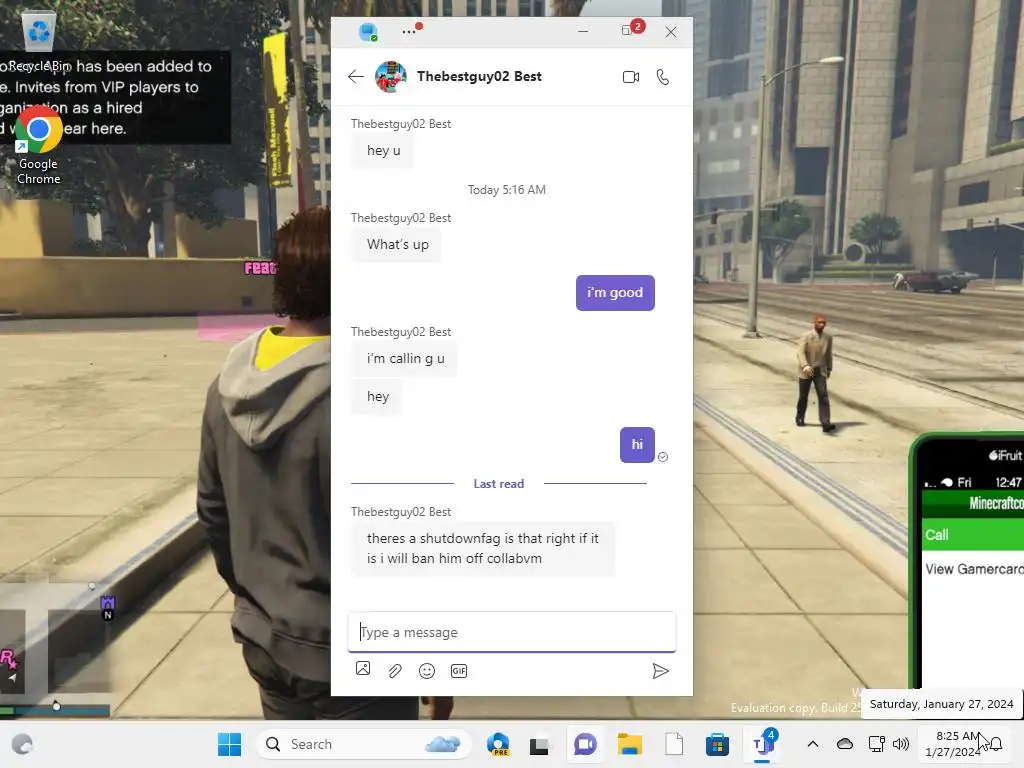Screen dimensions: 1024x768
Task: Select Call on the iFruit phone
Action: click(x=973, y=535)
